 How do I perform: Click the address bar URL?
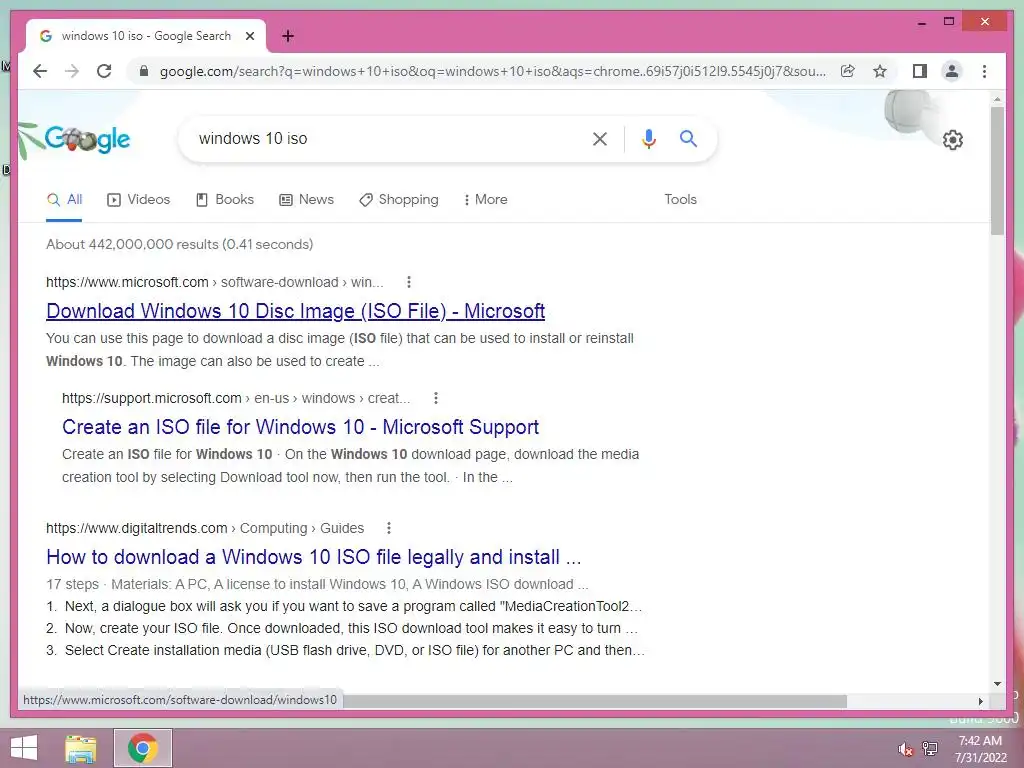(x=492, y=71)
